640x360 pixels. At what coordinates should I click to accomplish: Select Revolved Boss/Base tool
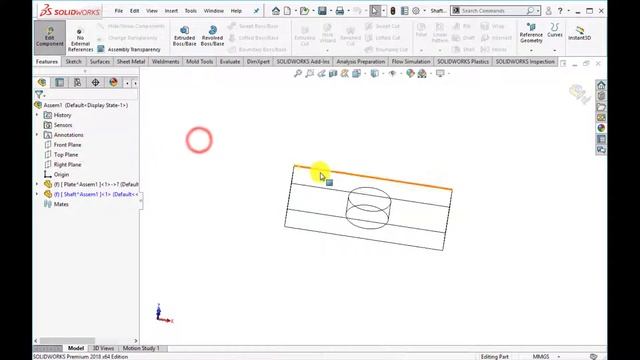pyautogui.click(x=212, y=36)
